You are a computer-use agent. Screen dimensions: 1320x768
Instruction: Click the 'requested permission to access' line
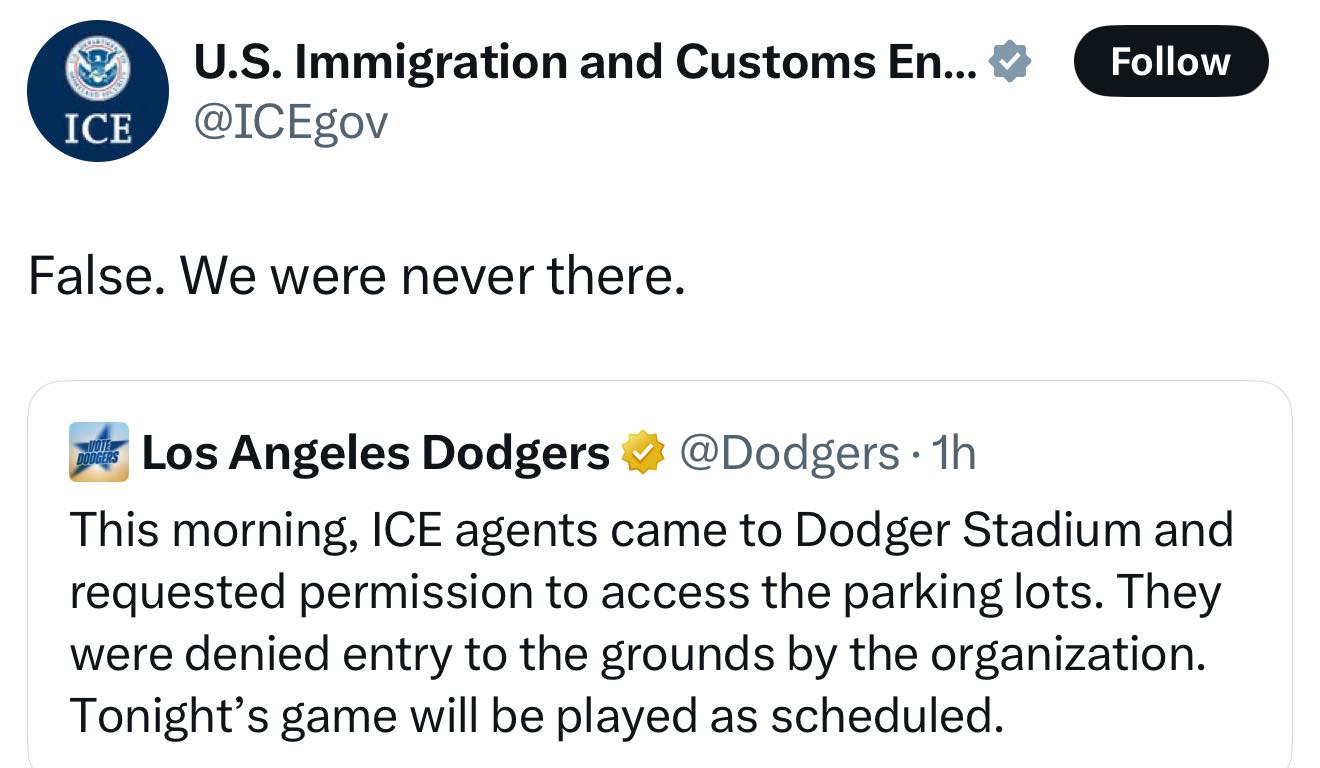point(645,592)
